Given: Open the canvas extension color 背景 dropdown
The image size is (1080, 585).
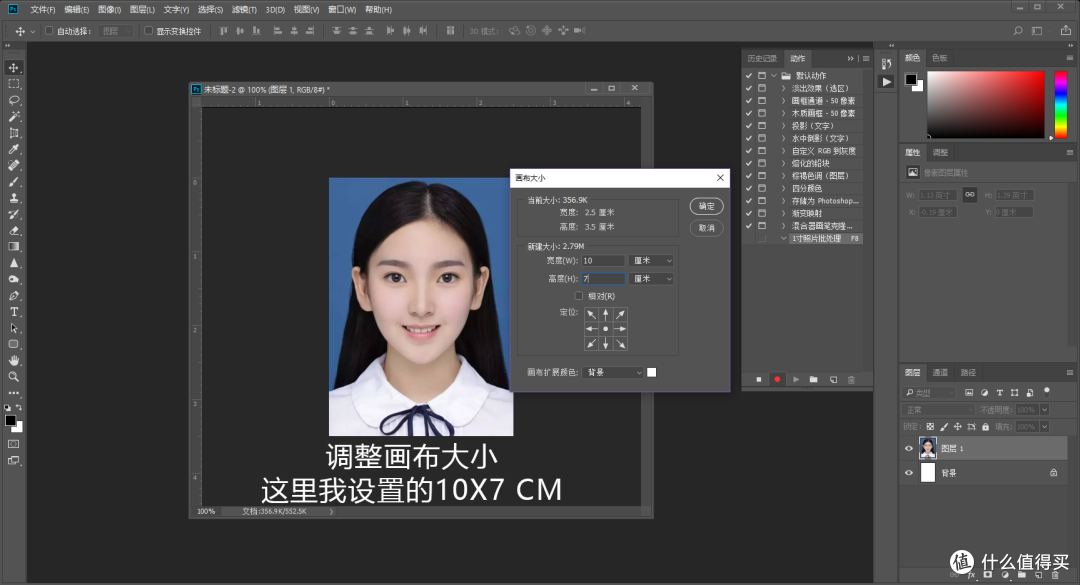Looking at the screenshot, I should tap(610, 371).
